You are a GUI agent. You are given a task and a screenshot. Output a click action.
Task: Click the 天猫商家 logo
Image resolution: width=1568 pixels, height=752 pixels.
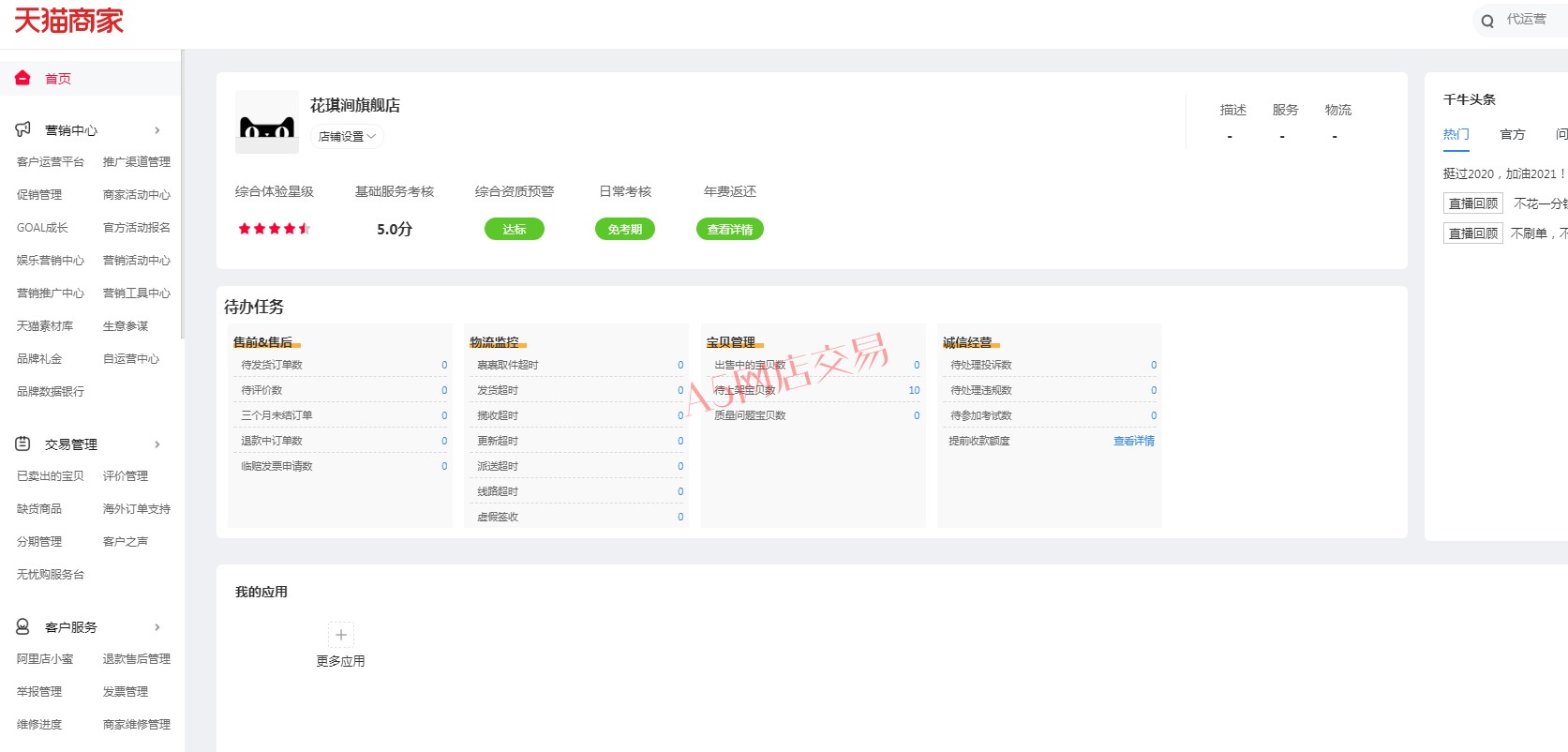point(68,20)
